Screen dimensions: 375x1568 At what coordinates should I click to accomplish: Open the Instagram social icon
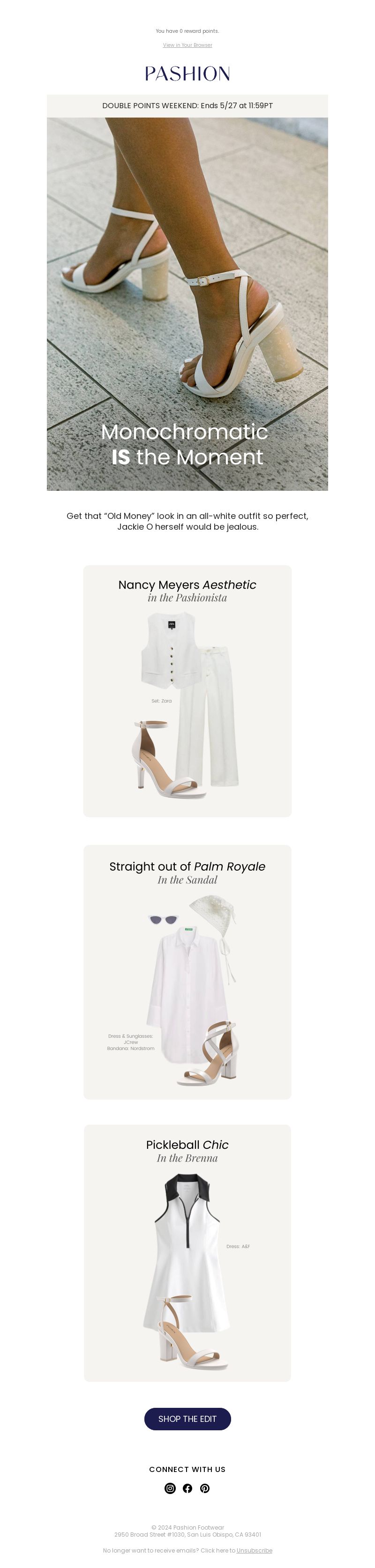click(x=170, y=1487)
